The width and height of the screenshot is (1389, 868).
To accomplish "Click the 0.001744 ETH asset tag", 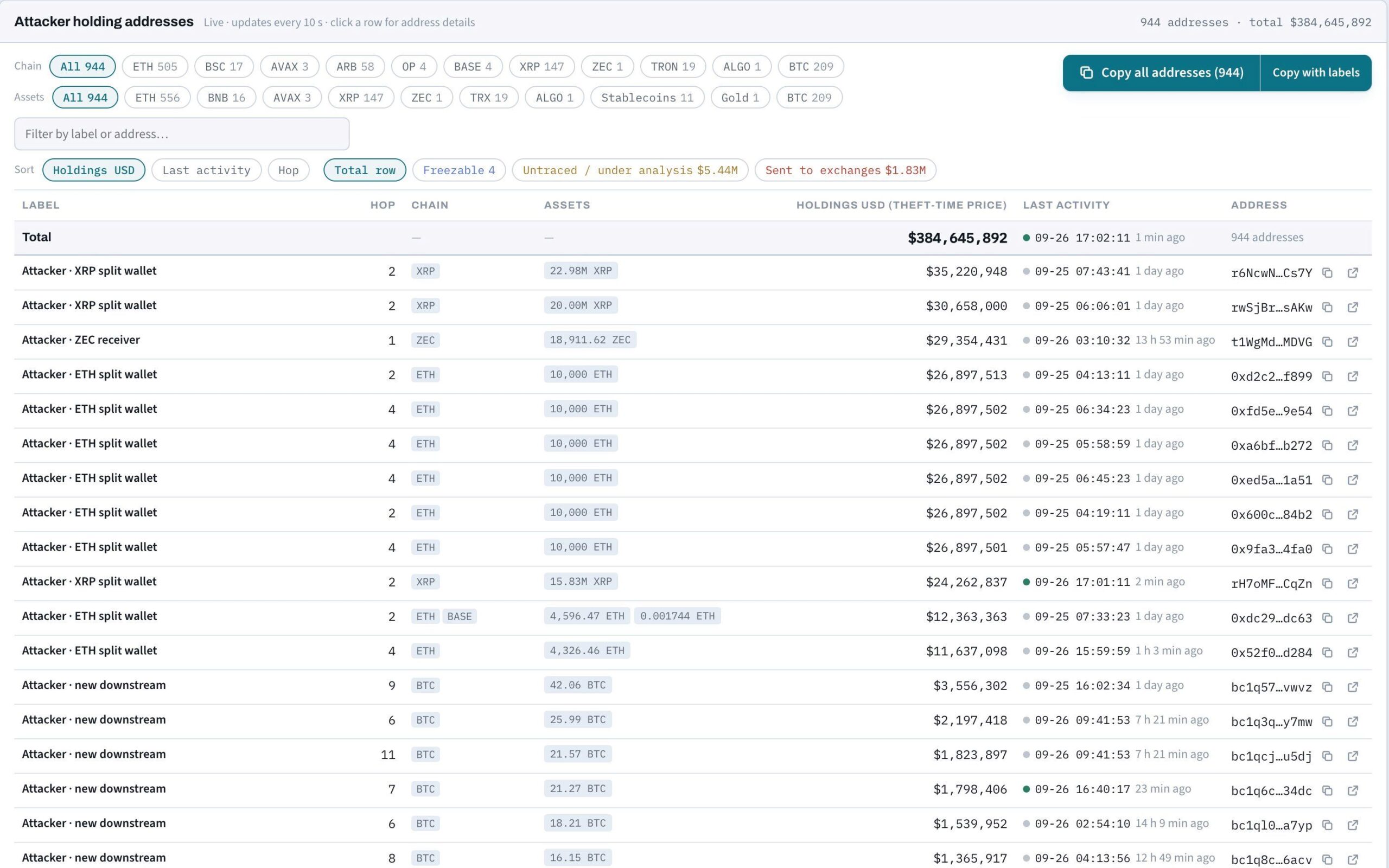I will pyautogui.click(x=677, y=616).
